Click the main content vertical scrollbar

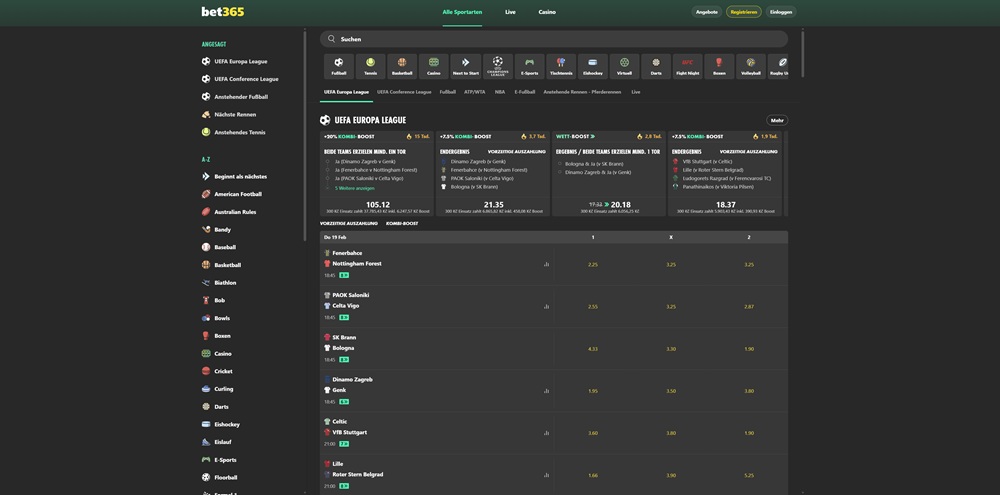(802, 54)
